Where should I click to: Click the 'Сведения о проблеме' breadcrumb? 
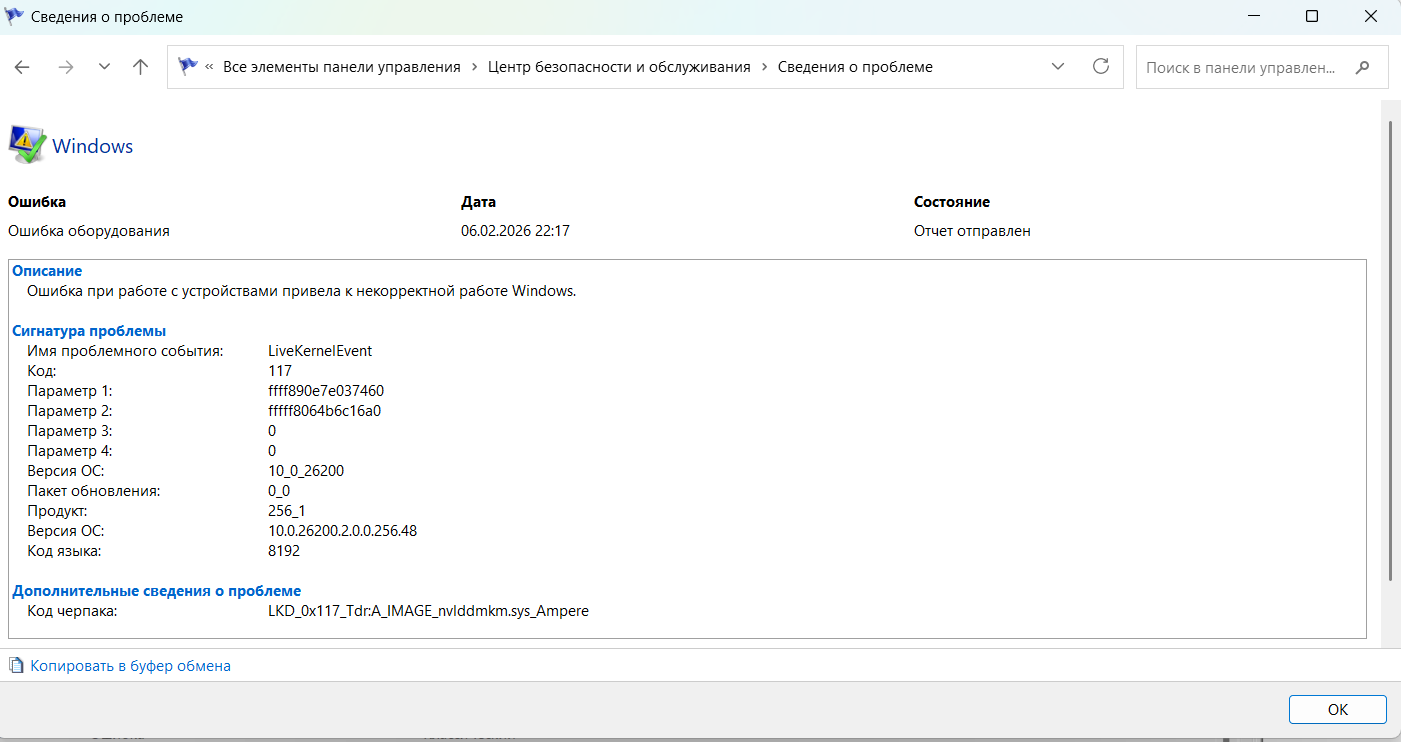click(x=855, y=67)
